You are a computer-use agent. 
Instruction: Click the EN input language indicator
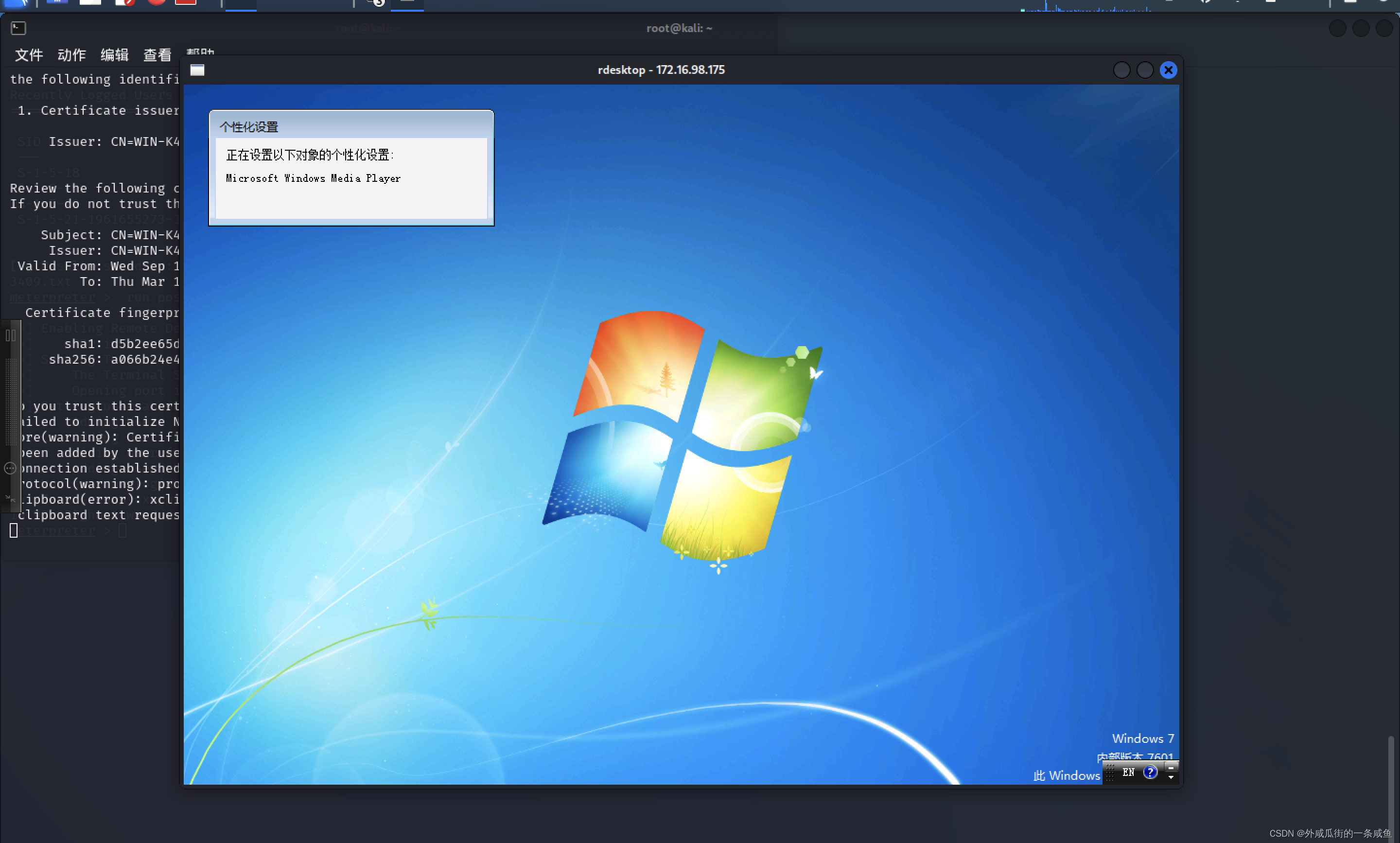coord(1129,772)
